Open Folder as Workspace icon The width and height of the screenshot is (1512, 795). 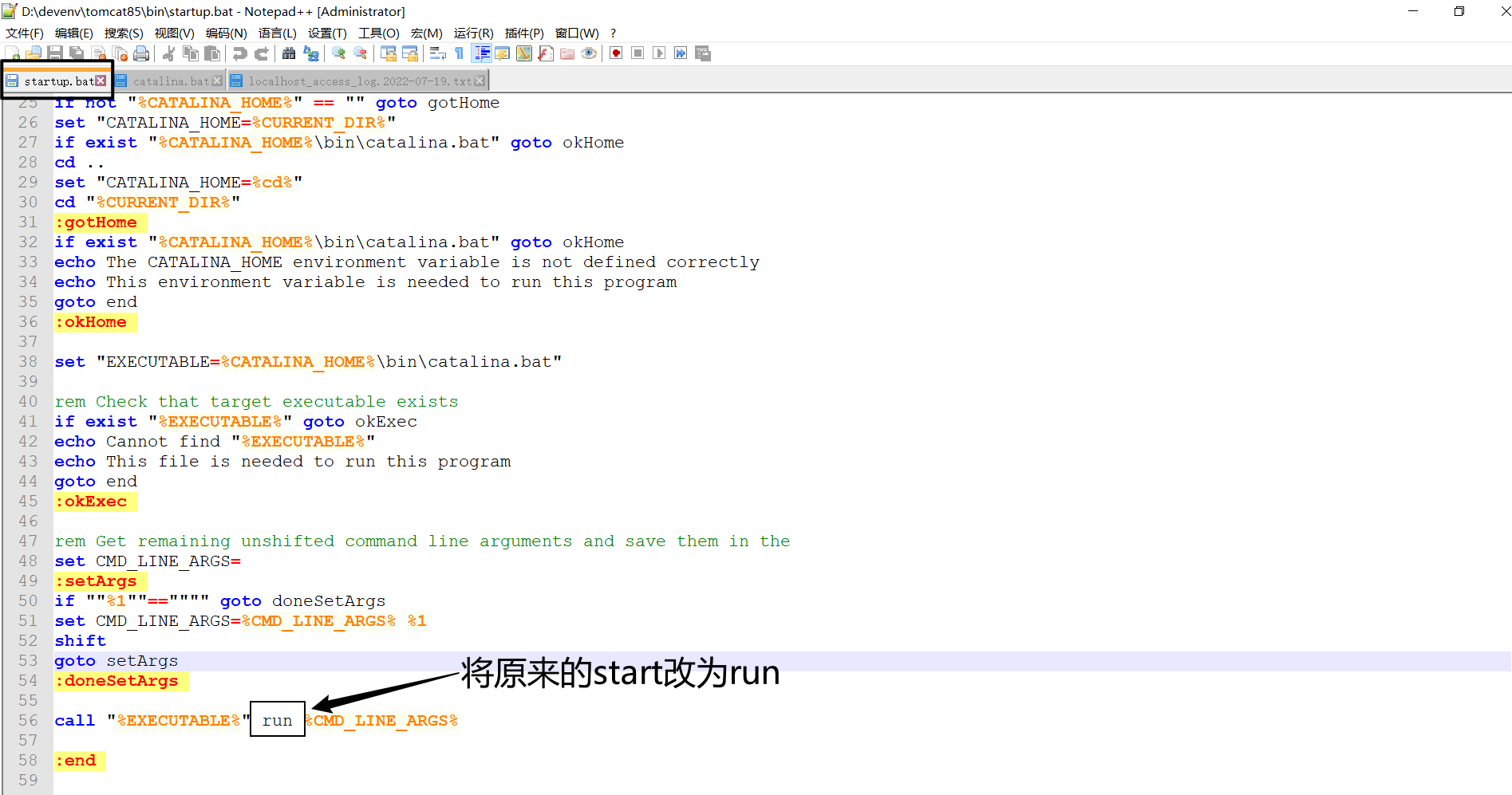coord(567,53)
